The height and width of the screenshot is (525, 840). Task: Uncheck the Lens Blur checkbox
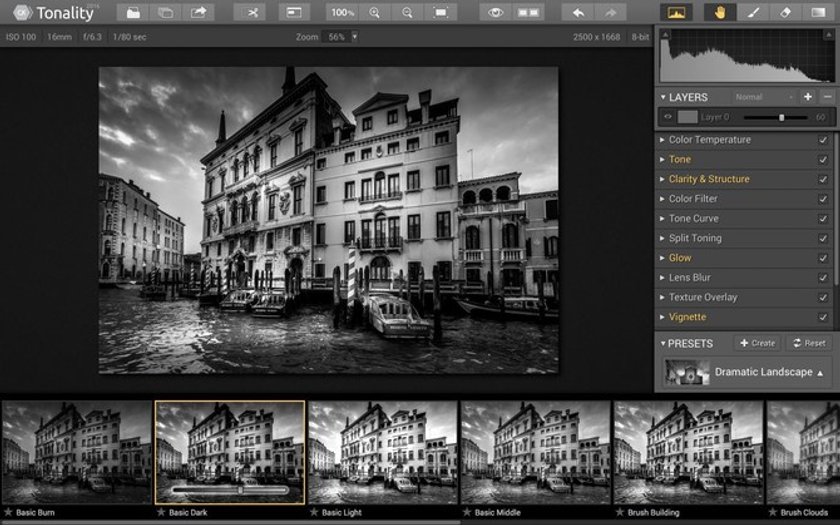tap(823, 278)
